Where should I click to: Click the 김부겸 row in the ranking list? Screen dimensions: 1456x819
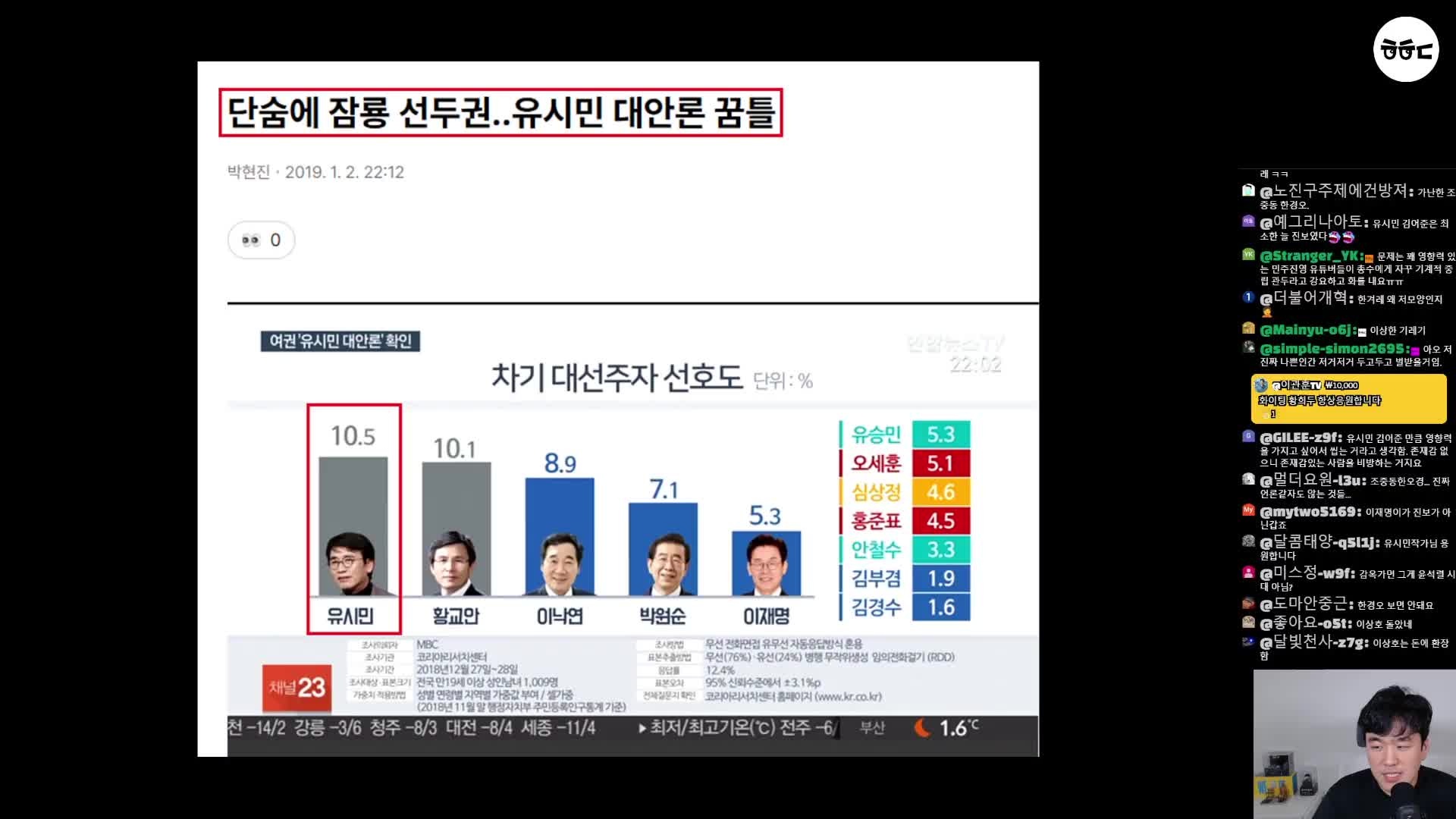coord(905,579)
